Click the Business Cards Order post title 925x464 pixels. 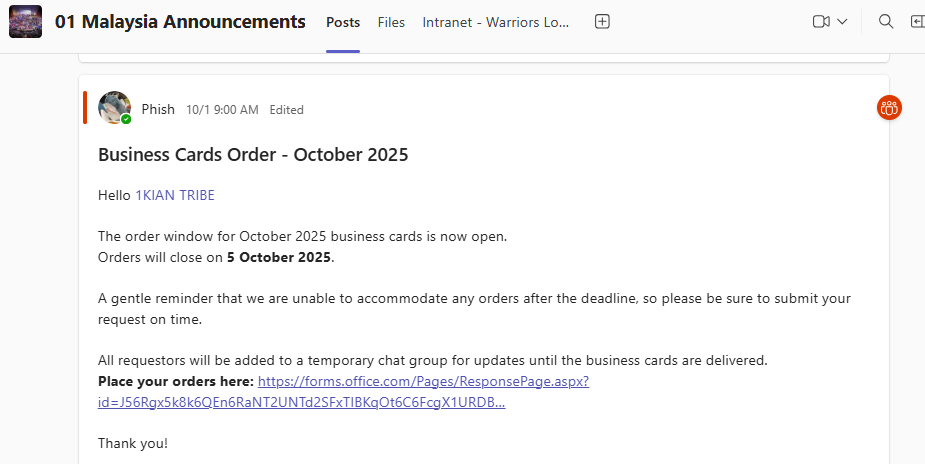[x=253, y=155]
